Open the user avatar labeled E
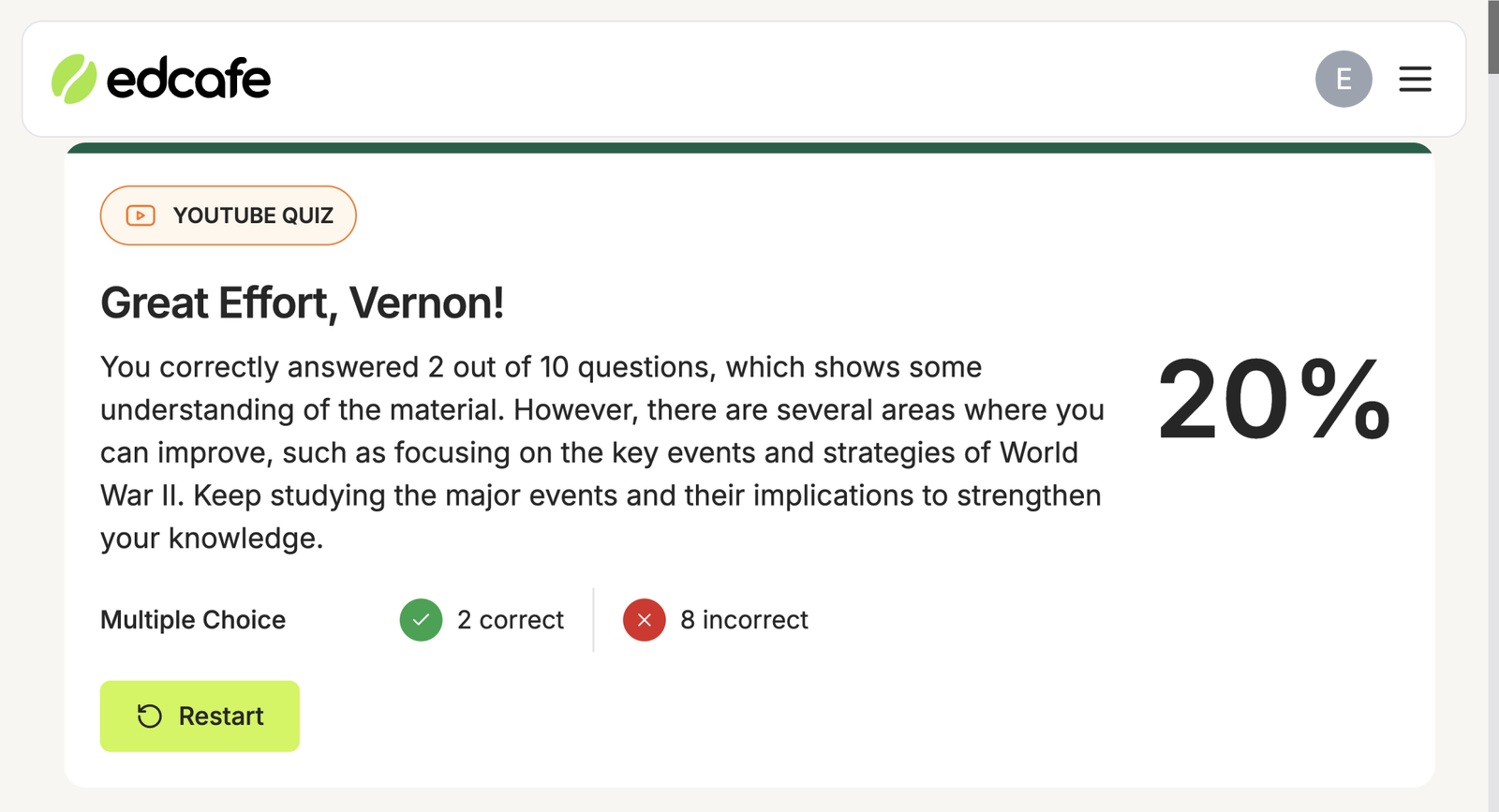This screenshot has height=812, width=1499. (x=1343, y=79)
